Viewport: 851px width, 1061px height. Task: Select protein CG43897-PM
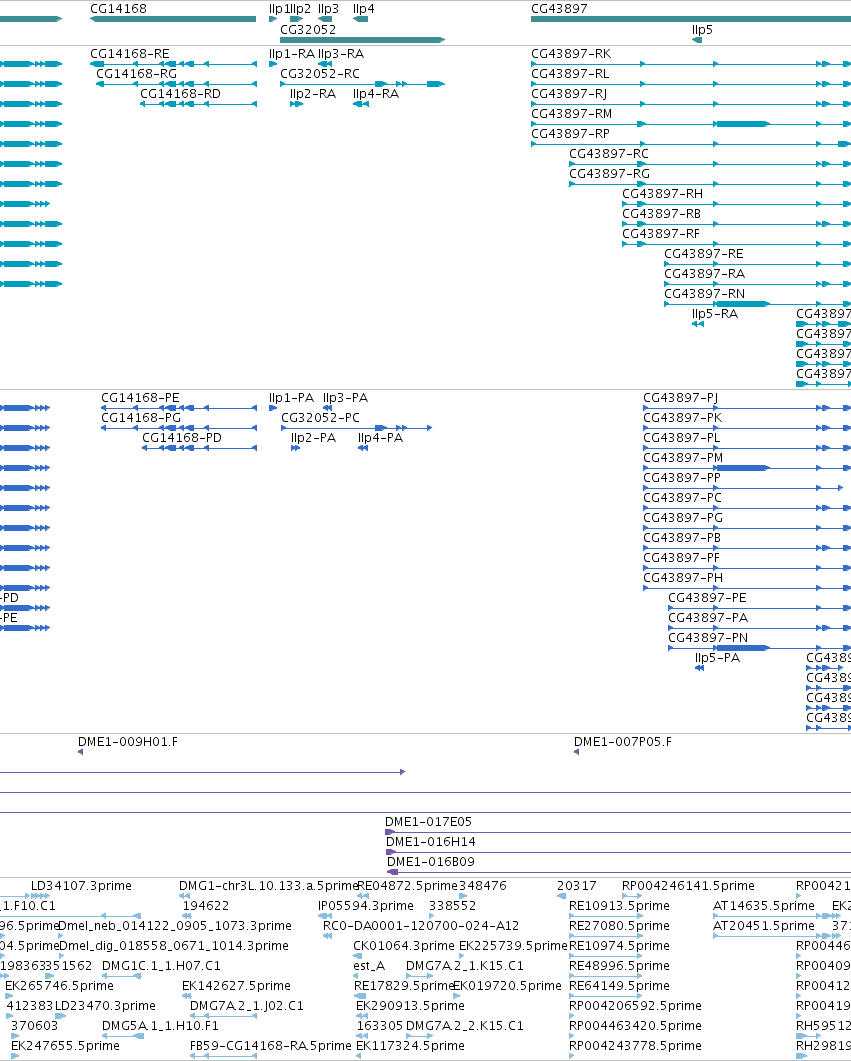point(683,458)
